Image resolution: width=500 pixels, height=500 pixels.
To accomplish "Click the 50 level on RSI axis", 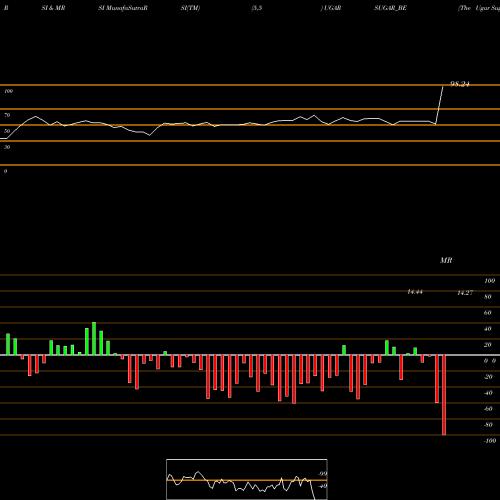I will tap(7, 131).
